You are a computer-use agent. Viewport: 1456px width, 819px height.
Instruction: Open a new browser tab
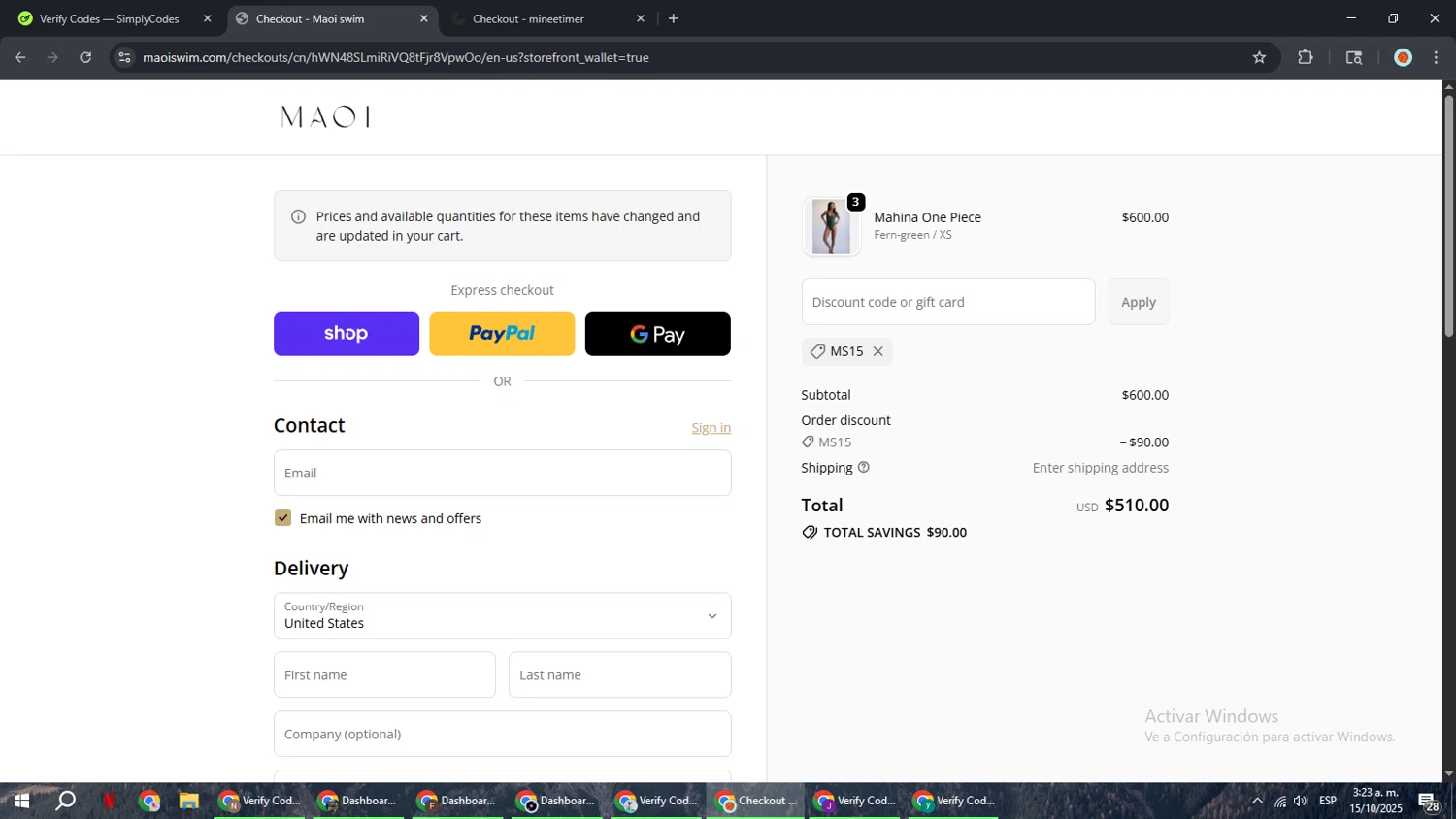pos(673,18)
